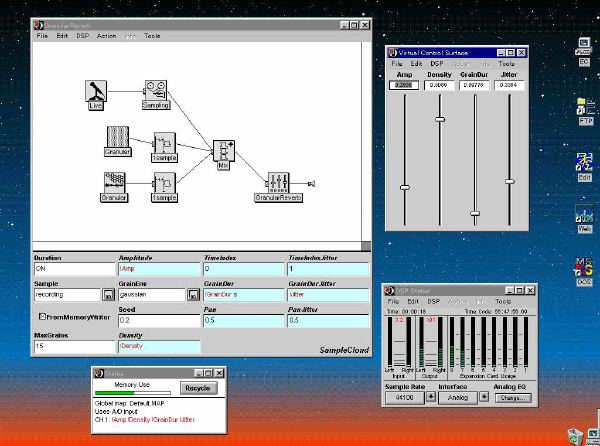Click the disk icon beside Sample field
This screenshot has width=600, height=446.
[x=108, y=295]
